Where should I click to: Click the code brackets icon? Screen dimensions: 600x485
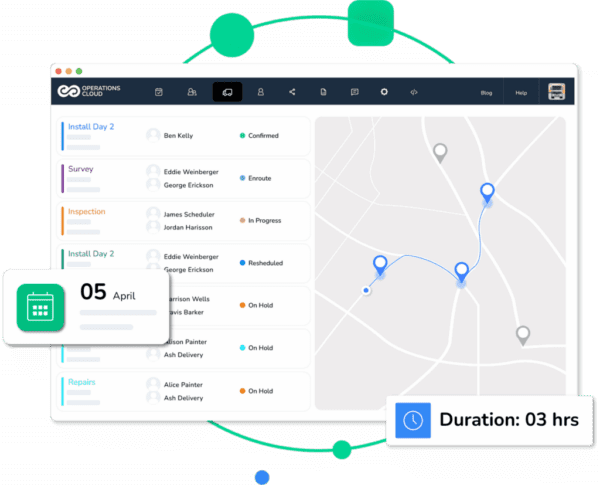[412, 92]
